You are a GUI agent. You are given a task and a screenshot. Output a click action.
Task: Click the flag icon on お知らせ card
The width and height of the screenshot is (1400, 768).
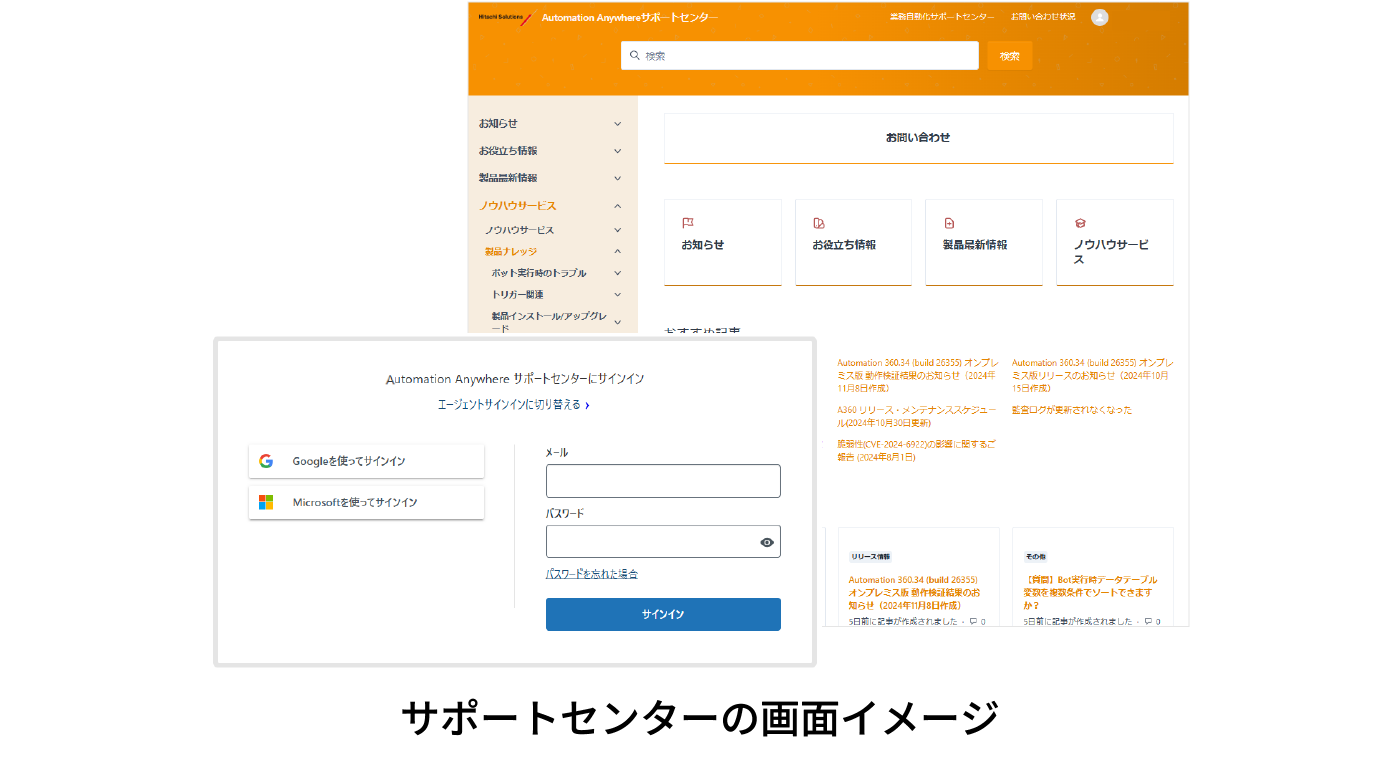[x=688, y=223]
